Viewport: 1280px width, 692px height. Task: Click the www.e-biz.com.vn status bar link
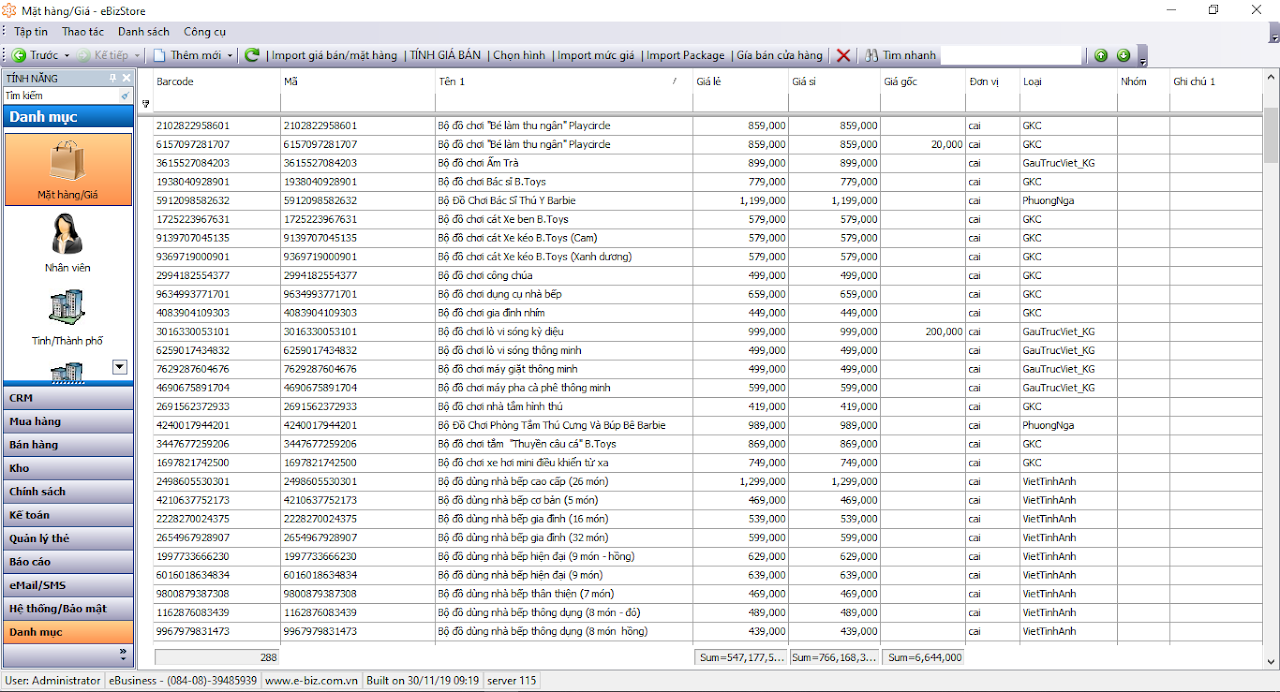click(312, 681)
